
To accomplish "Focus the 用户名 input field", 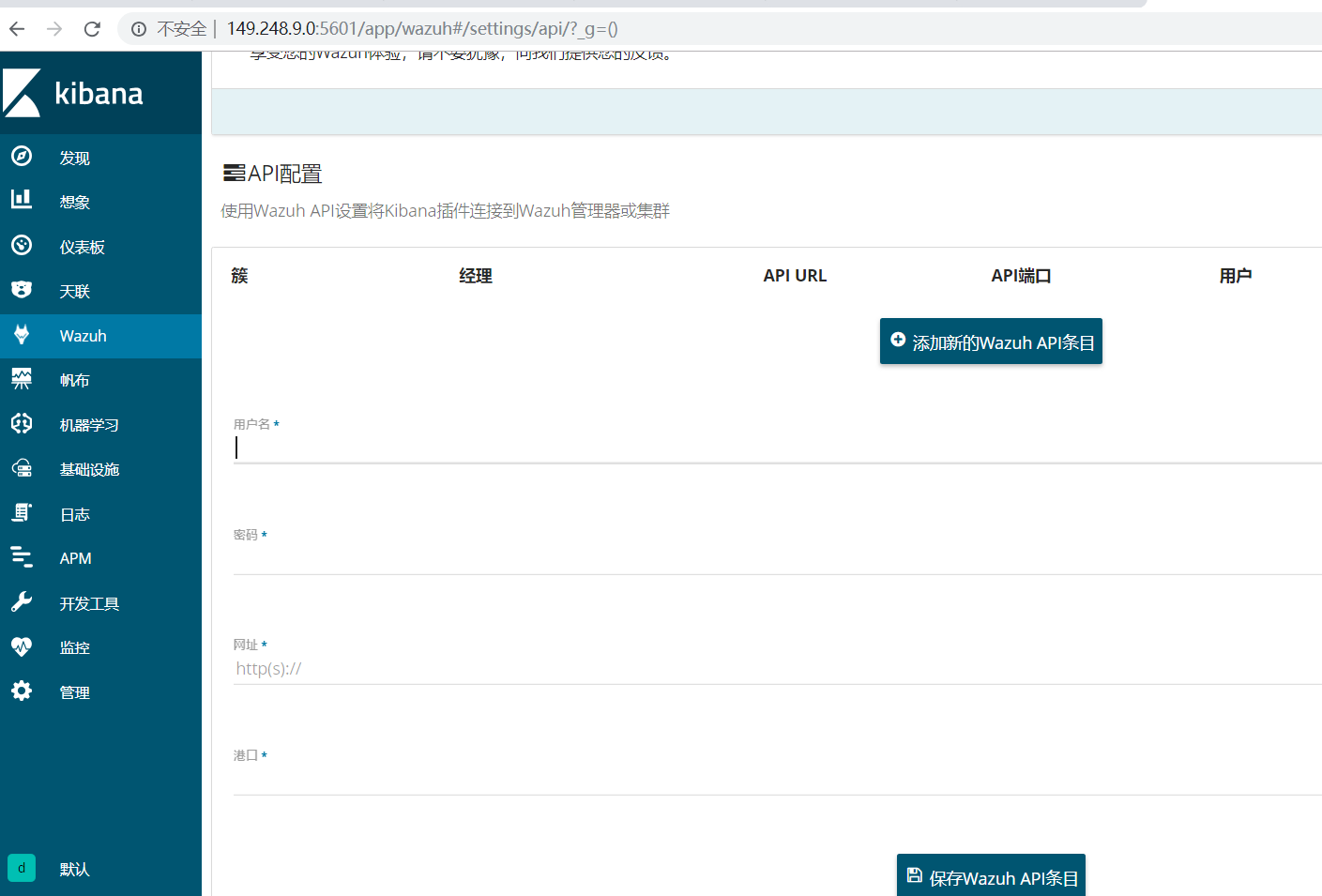I will point(778,448).
